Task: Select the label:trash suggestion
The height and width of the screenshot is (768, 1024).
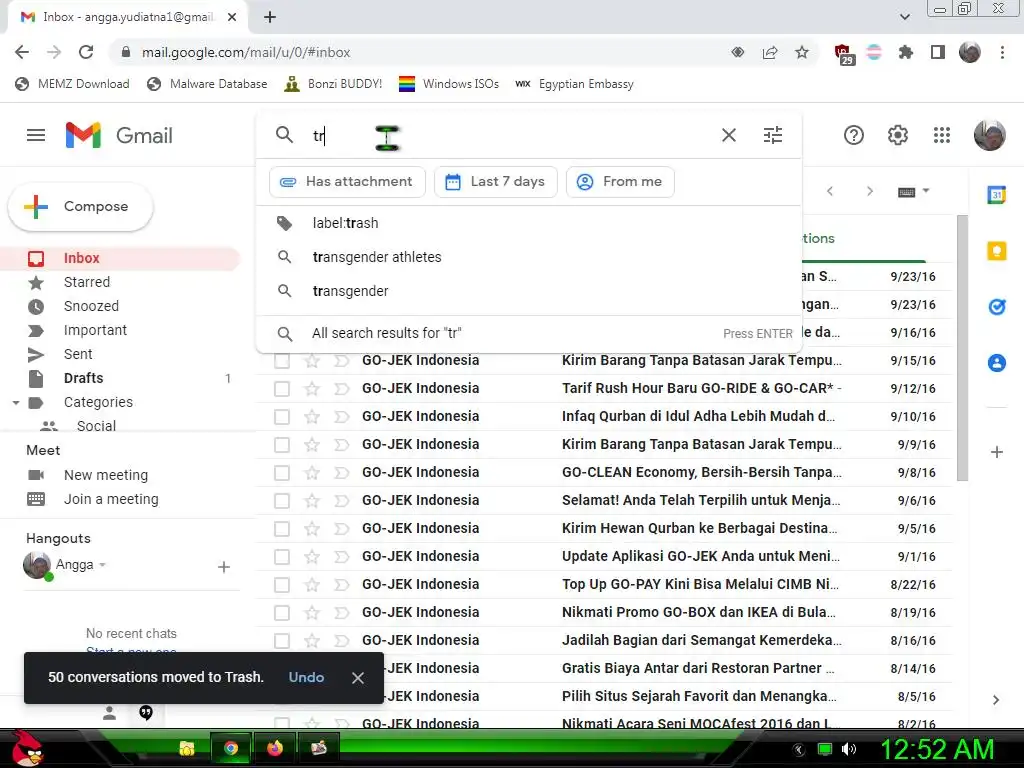Action: [529, 223]
